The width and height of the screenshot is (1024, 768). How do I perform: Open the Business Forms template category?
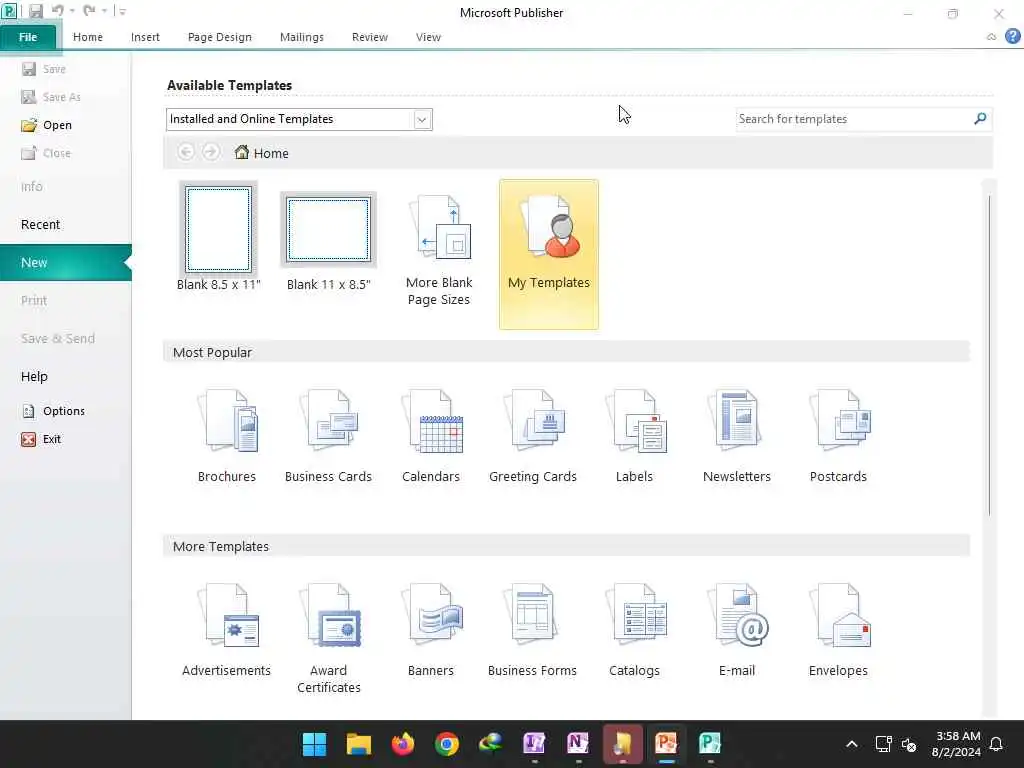click(532, 630)
